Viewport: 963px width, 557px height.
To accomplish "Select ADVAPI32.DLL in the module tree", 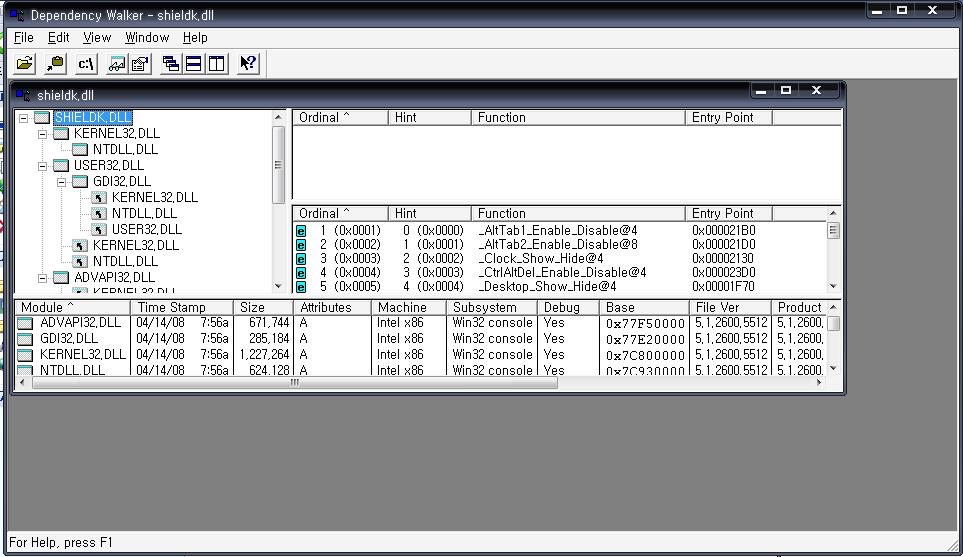I will [114, 277].
